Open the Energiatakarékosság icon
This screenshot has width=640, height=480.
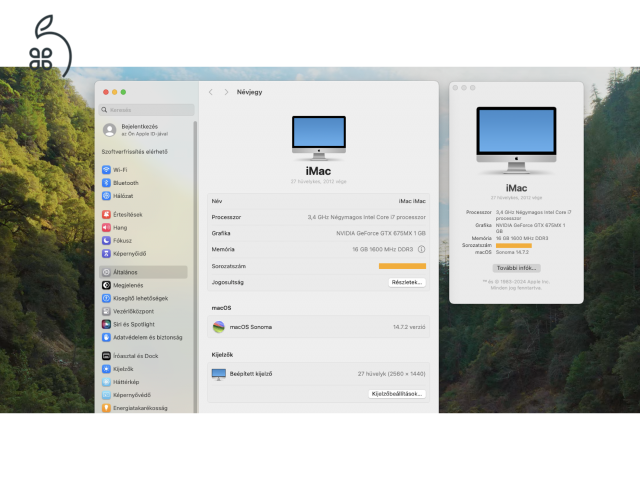[x=106, y=408]
